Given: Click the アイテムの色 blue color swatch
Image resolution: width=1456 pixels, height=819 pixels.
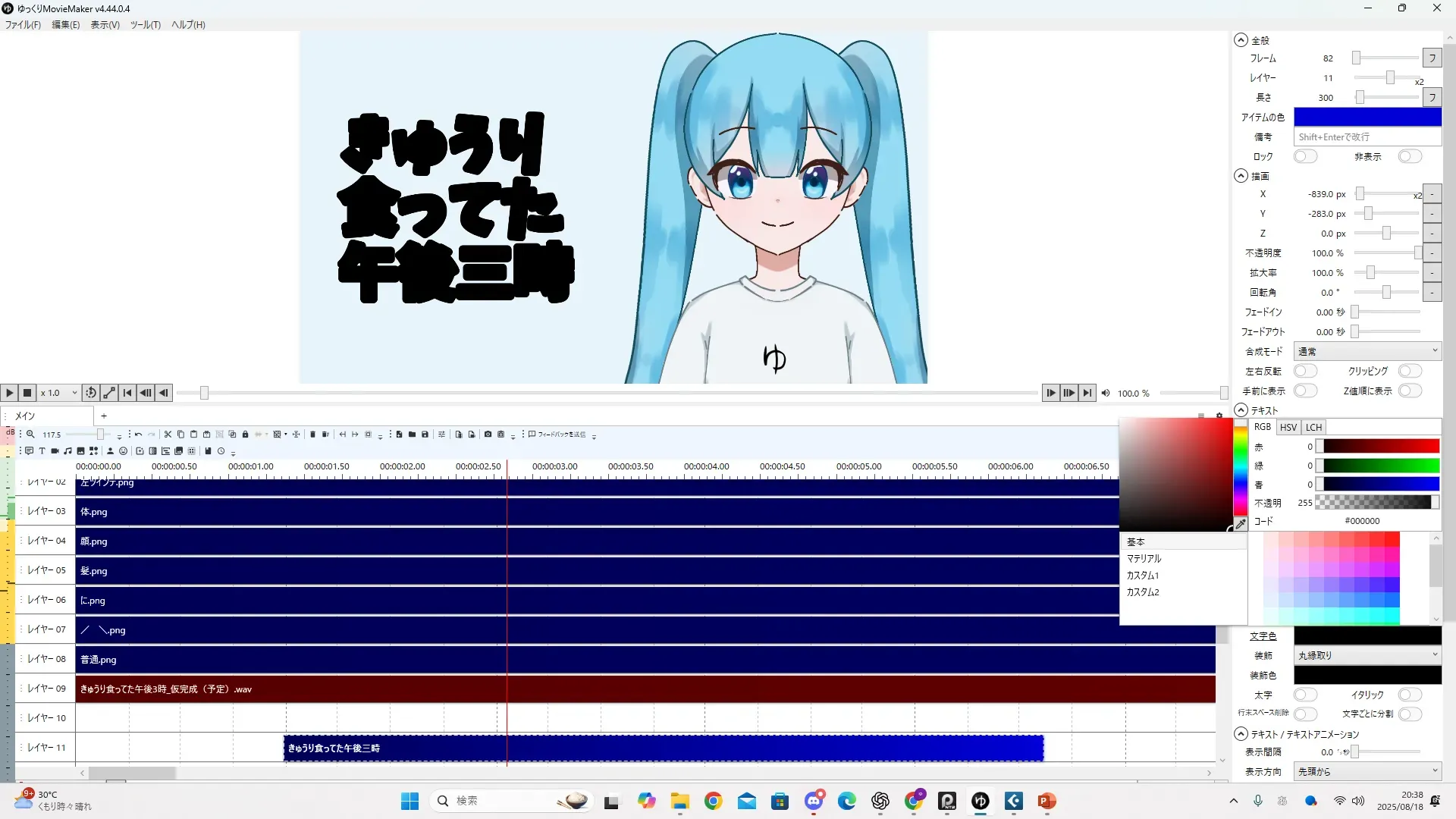Looking at the screenshot, I should tap(1367, 117).
